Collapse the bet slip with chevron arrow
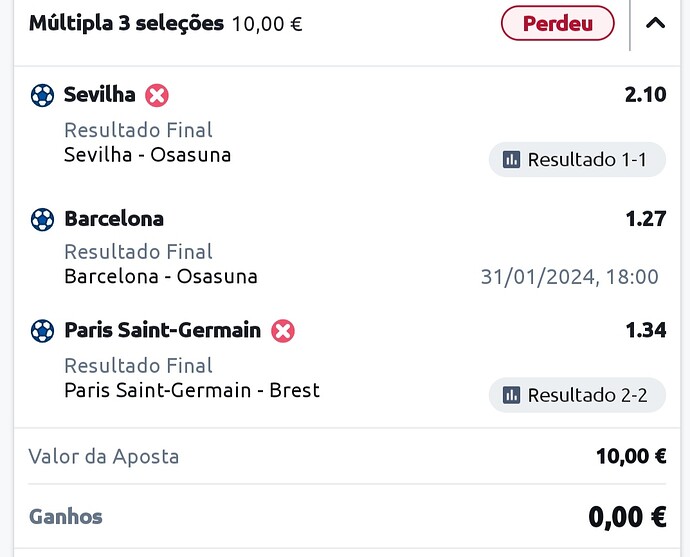 pyautogui.click(x=655, y=22)
